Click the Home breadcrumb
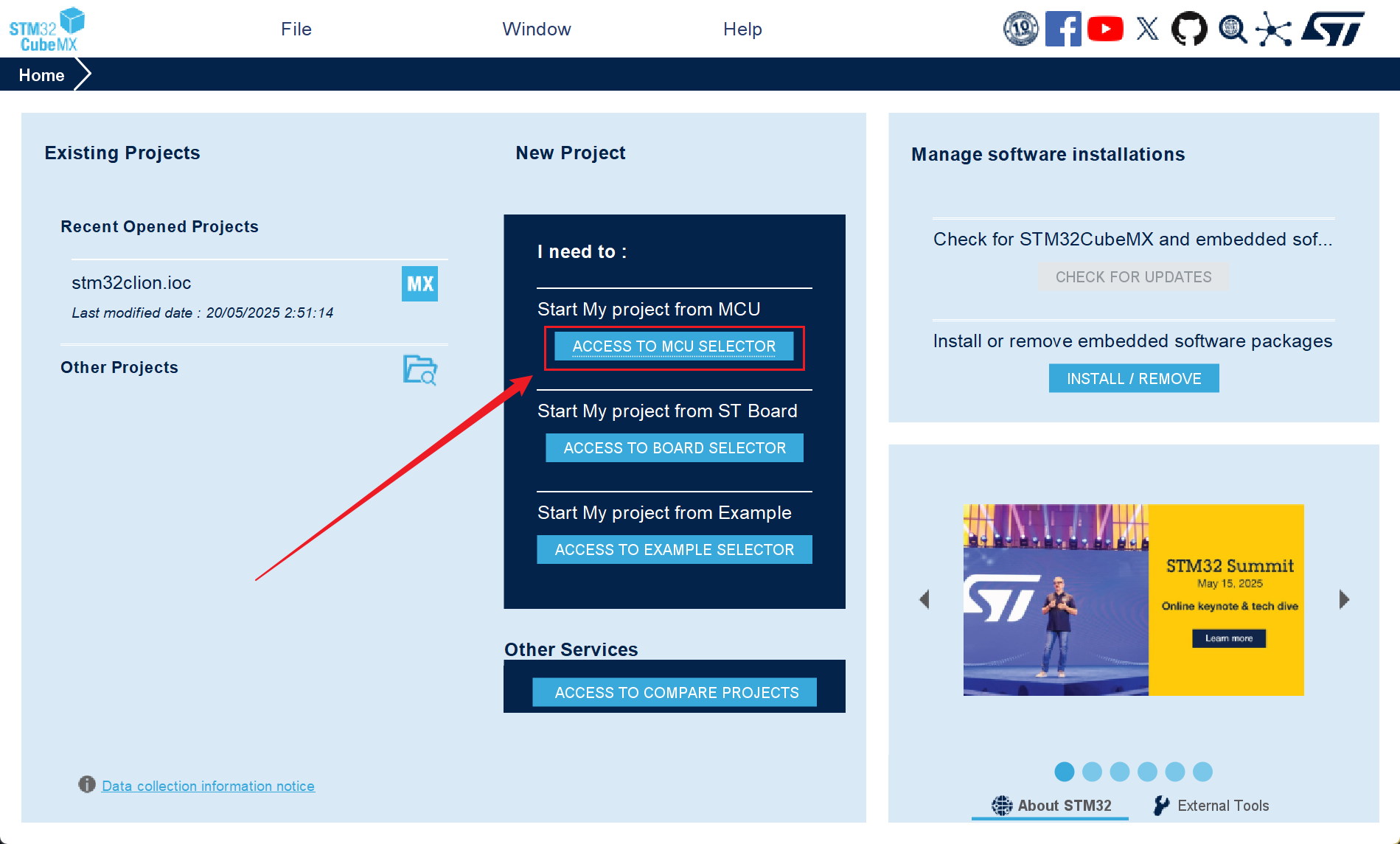 41,75
